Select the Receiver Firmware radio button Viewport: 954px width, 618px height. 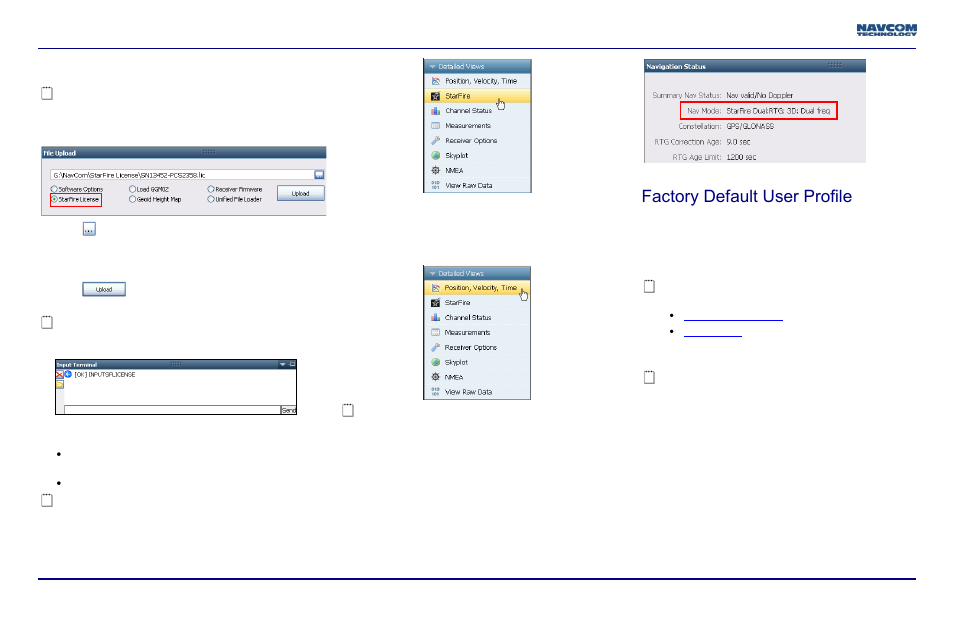tap(211, 189)
